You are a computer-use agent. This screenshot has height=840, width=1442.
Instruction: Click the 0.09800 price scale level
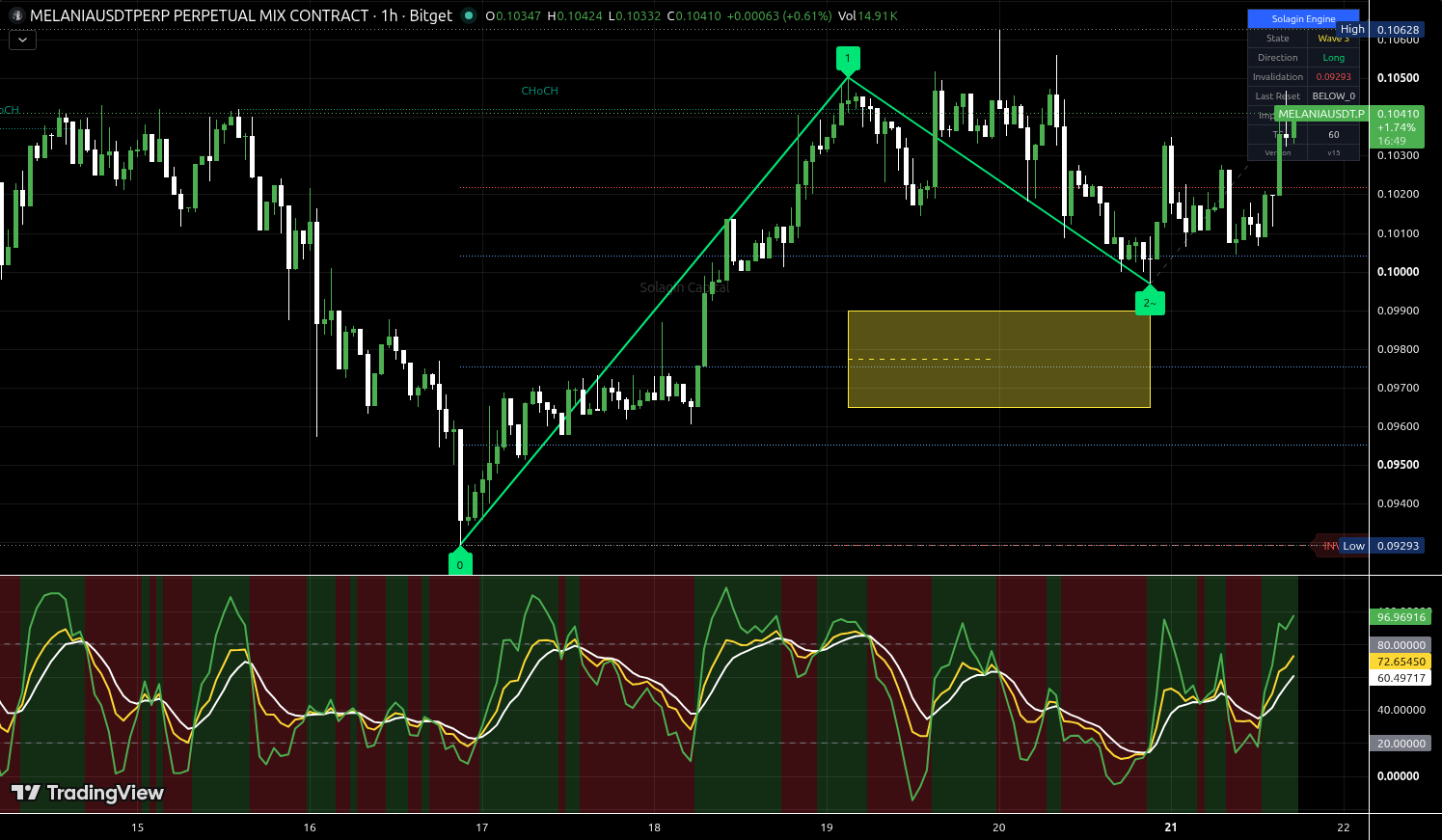coord(1398,349)
